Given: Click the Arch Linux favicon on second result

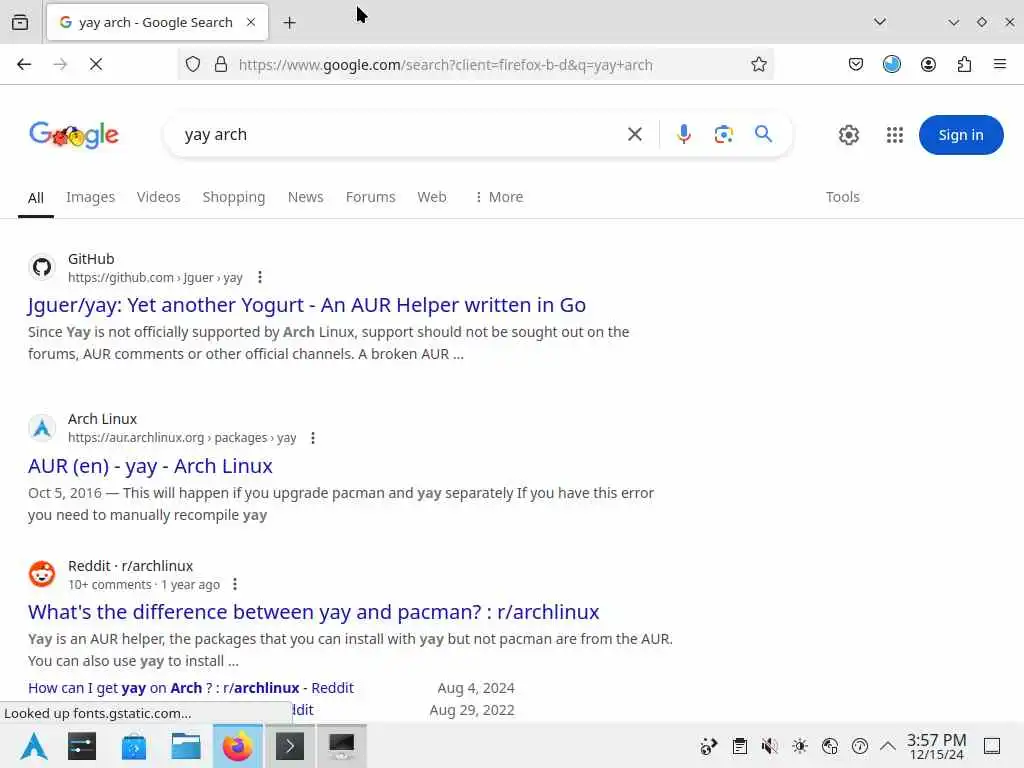Looking at the screenshot, I should (x=42, y=428).
